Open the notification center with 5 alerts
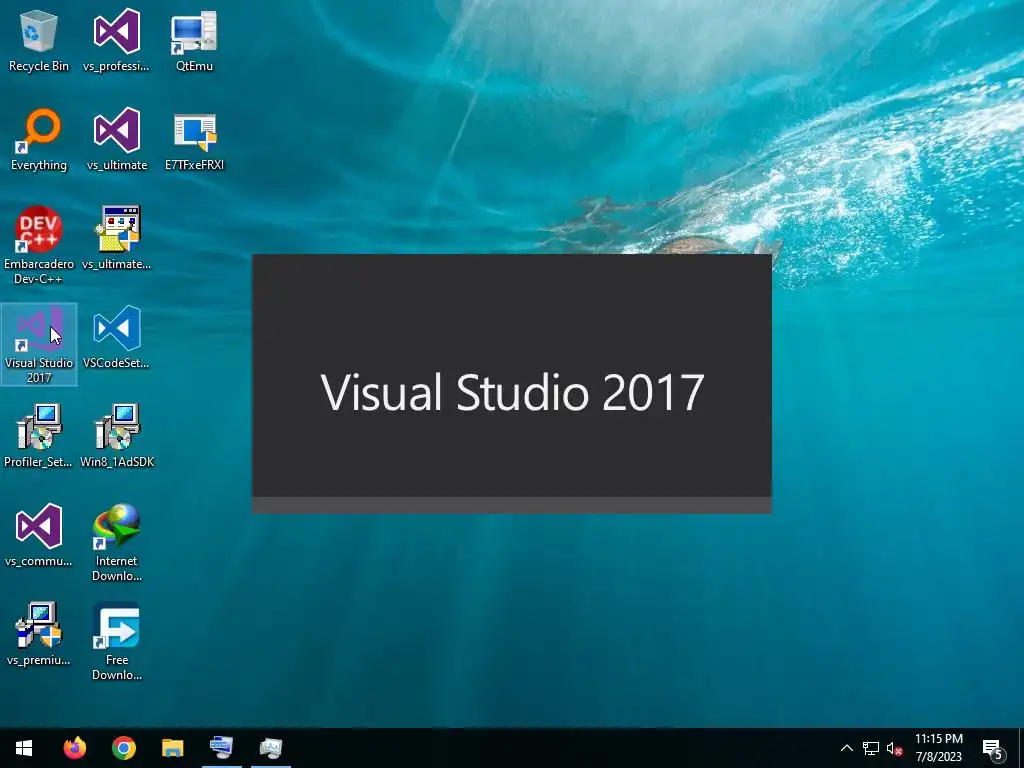 [x=993, y=748]
